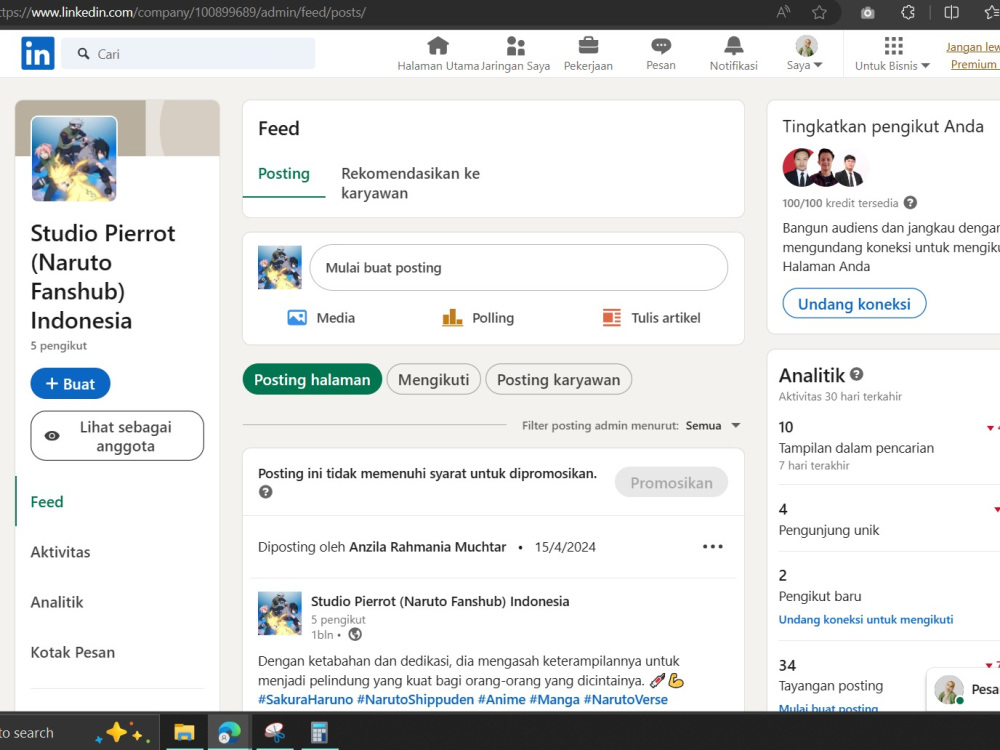Open the #Anime hashtag
Screen dimensions: 1000x750
[501, 700]
